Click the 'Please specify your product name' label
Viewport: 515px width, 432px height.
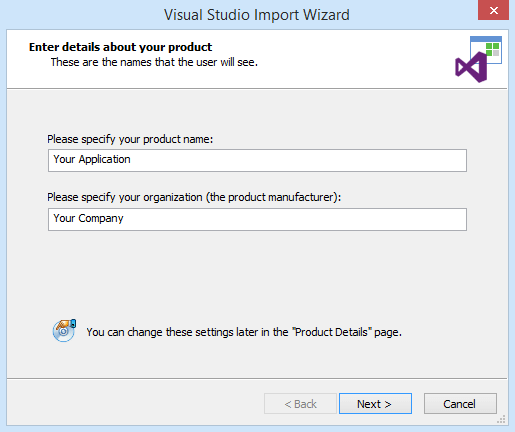click(x=130, y=139)
